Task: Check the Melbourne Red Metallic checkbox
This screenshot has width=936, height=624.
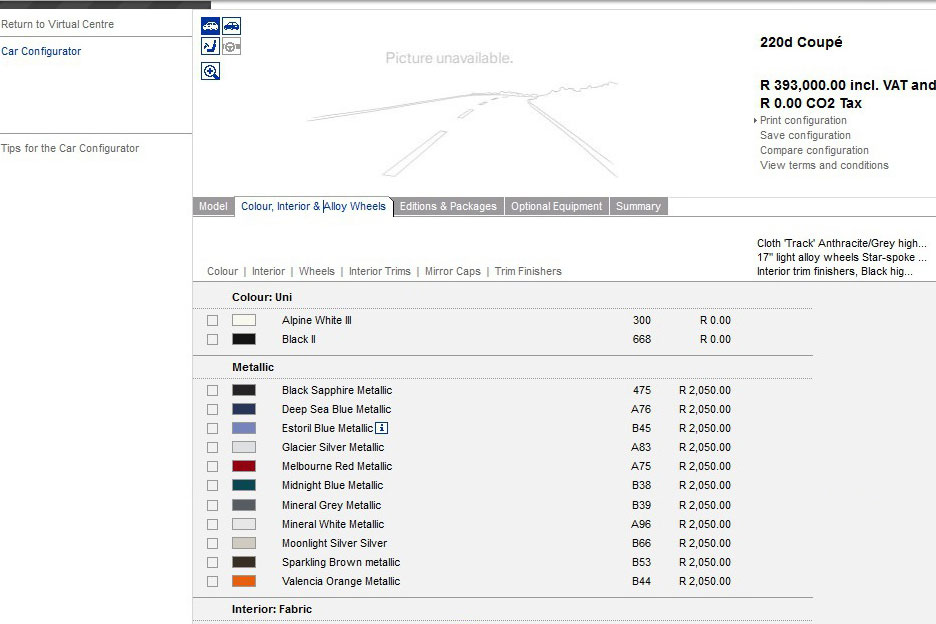Action: point(212,467)
